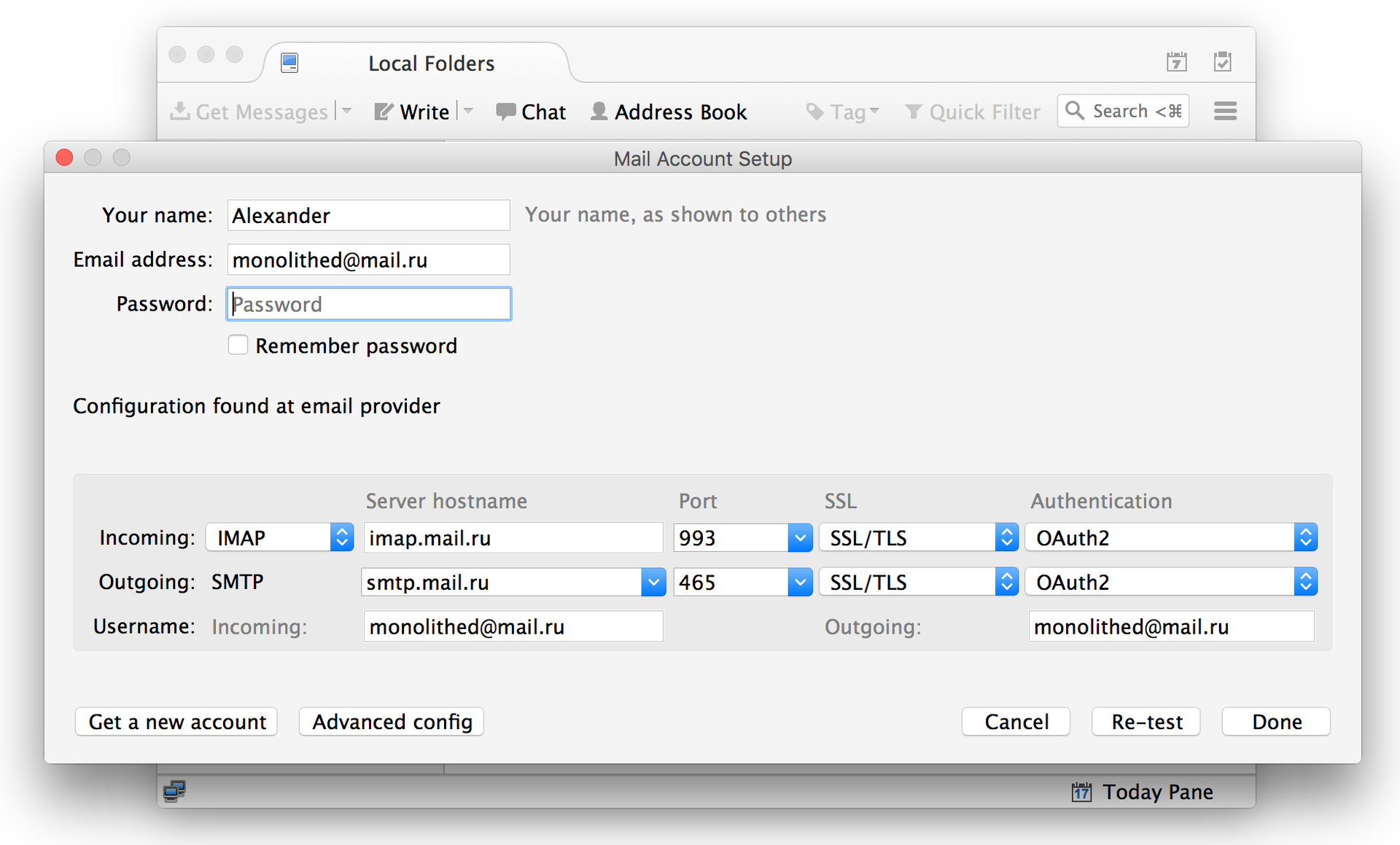This screenshot has width=1400, height=845.
Task: Click the Quick Filter funnel icon
Action: point(913,112)
